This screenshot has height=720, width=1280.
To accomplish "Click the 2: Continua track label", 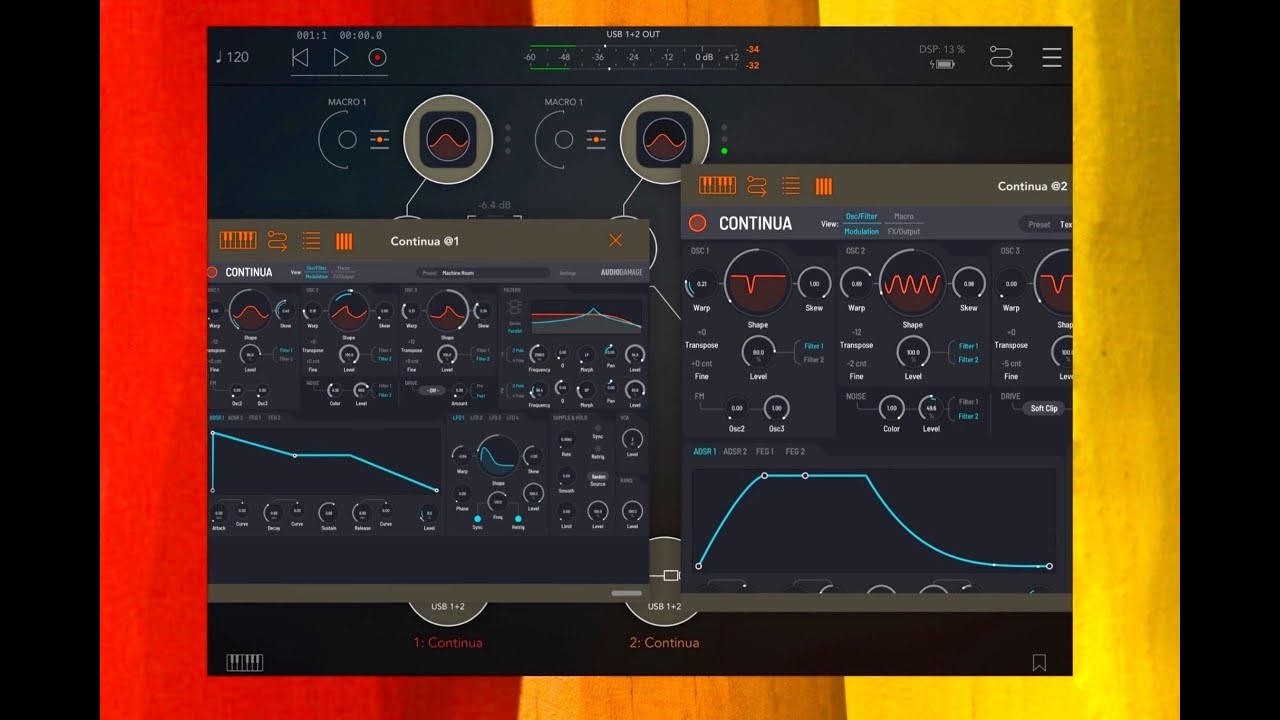I will [664, 643].
